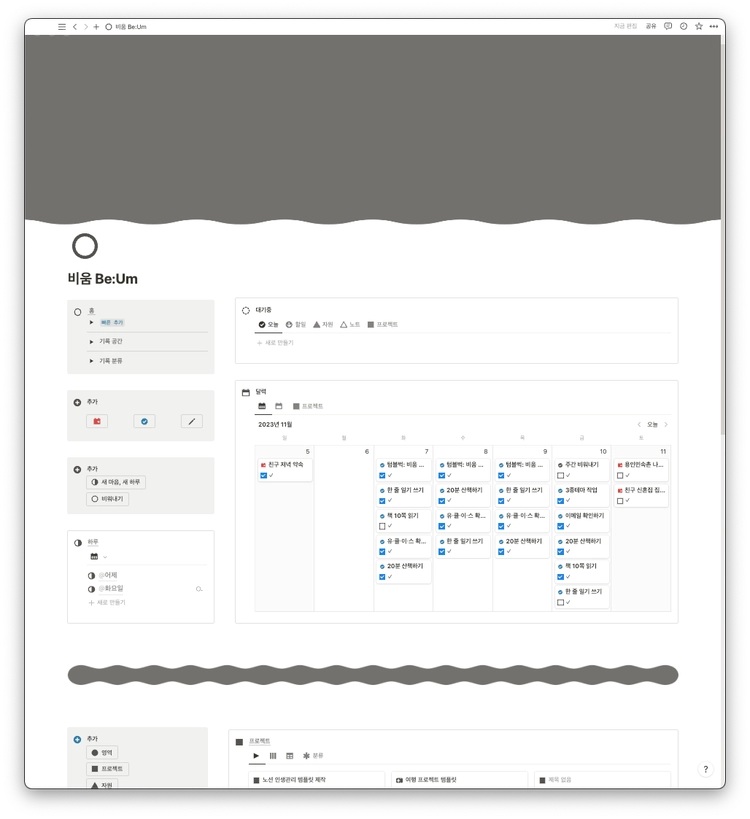The image size is (750, 819).
Task: Uncheck the 친구 저녁 약속 checkbox on day 5
Action: tap(263, 475)
